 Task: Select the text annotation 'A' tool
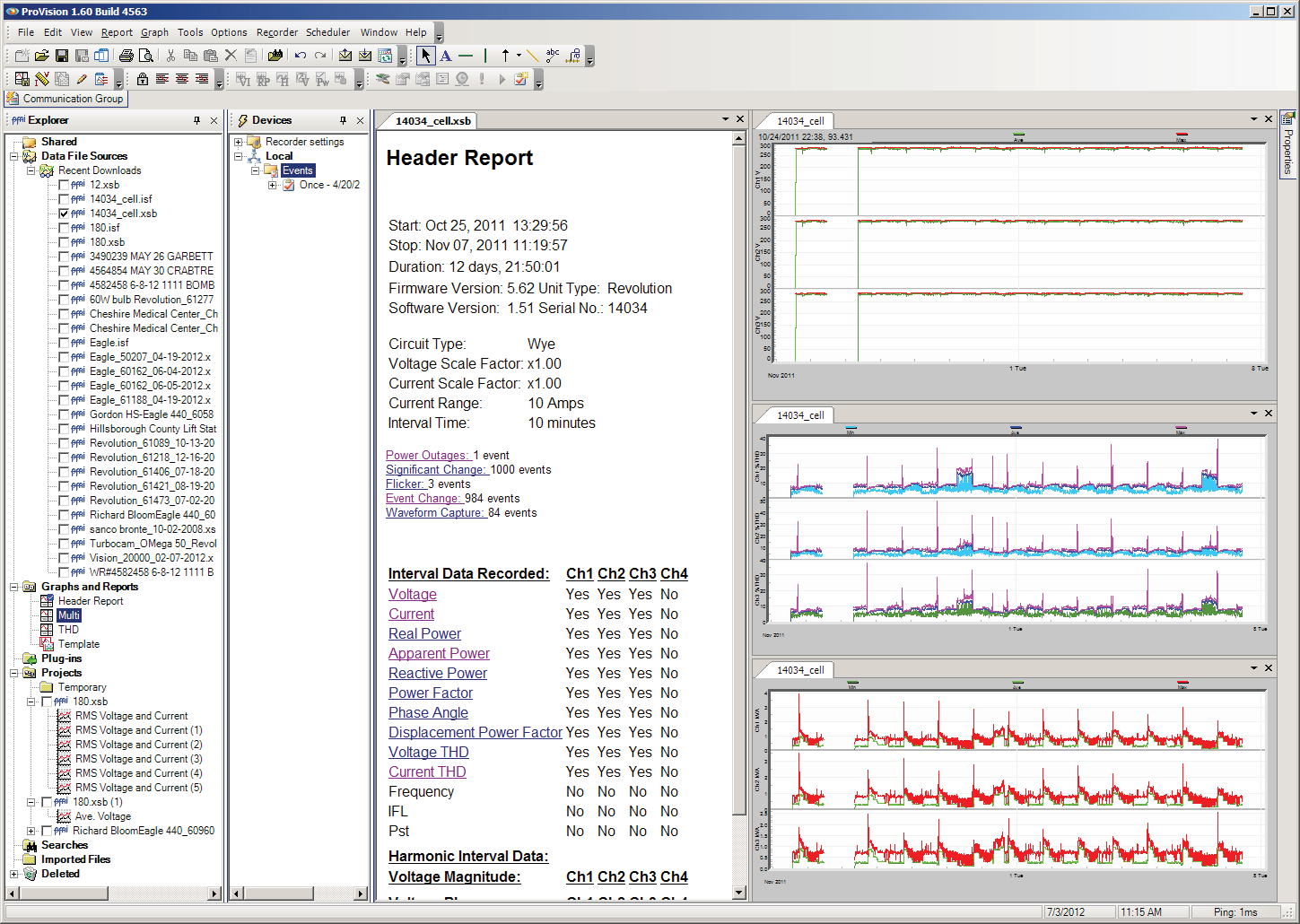tap(446, 56)
